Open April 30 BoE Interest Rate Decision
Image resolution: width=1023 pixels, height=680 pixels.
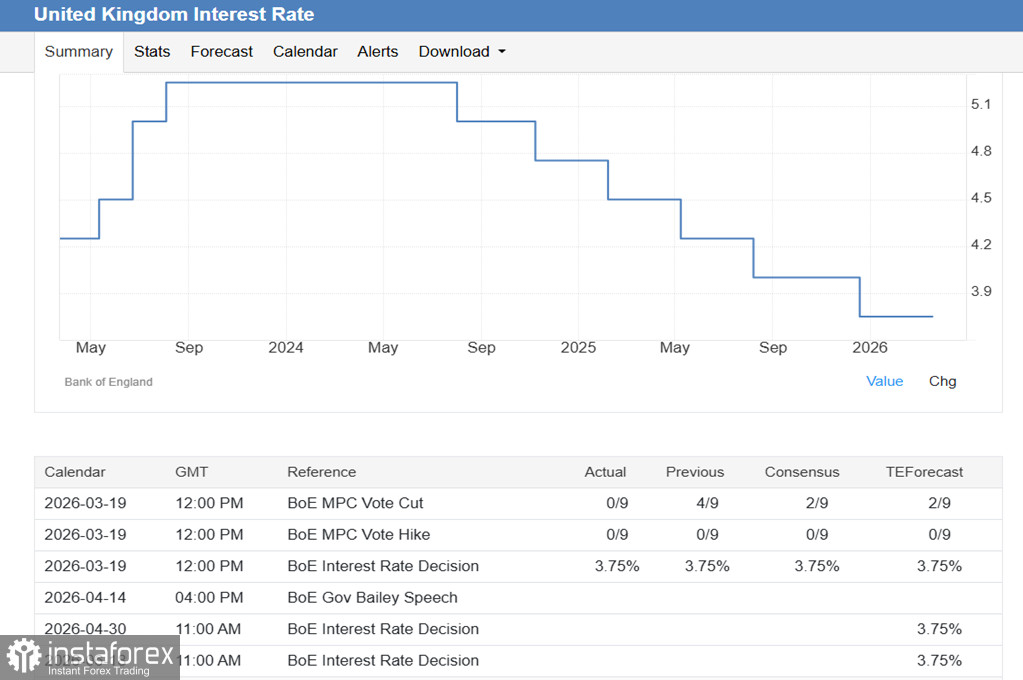coord(382,629)
